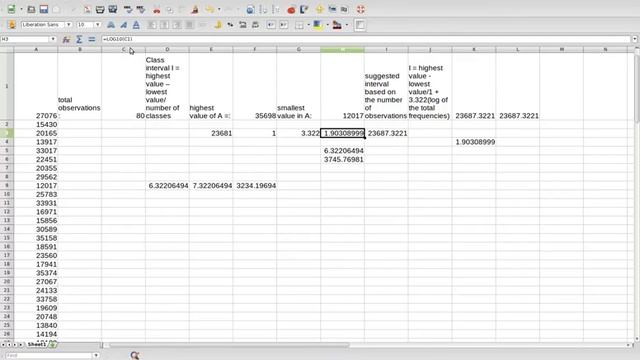
Task: Toggle left alignment
Action: pyautogui.click(x=152, y=25)
